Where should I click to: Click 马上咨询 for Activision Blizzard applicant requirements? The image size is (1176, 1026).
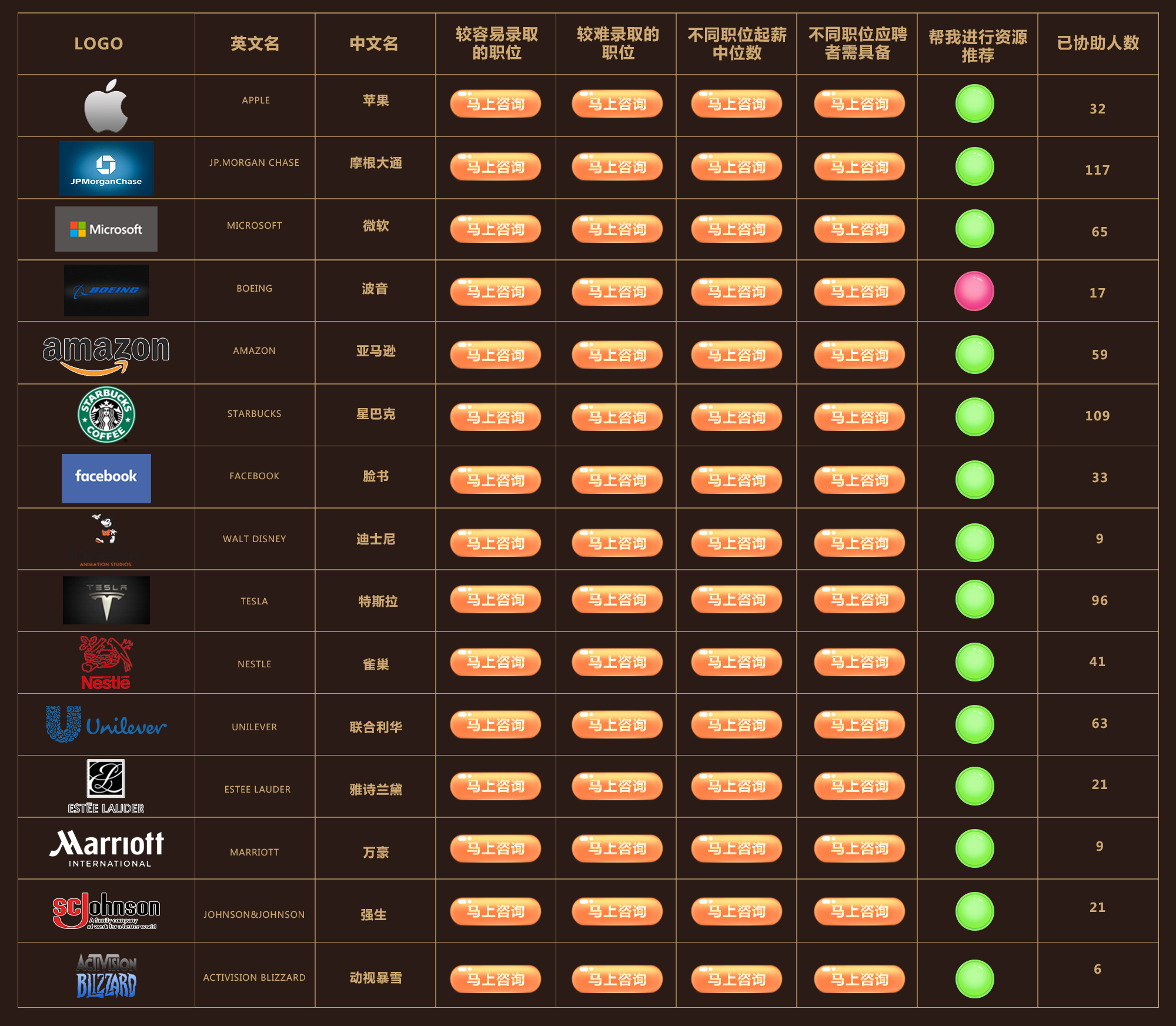(x=860, y=980)
